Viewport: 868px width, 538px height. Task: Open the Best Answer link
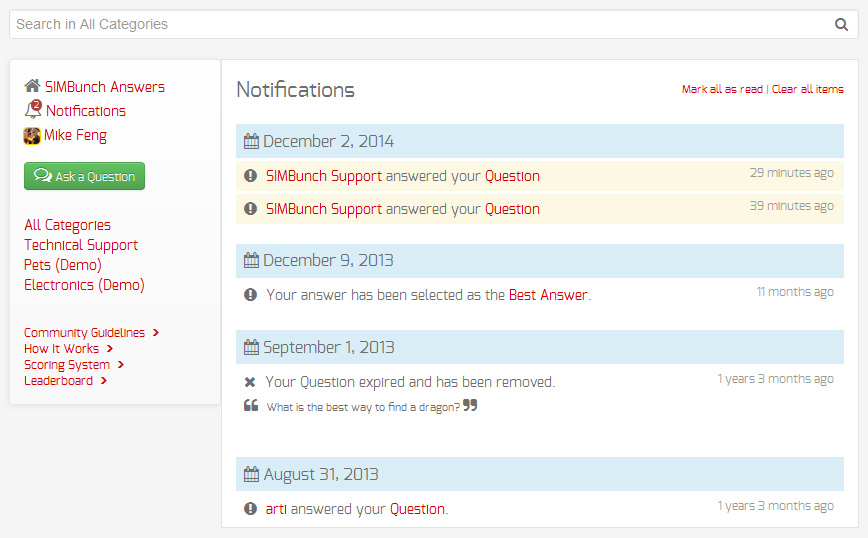548,295
